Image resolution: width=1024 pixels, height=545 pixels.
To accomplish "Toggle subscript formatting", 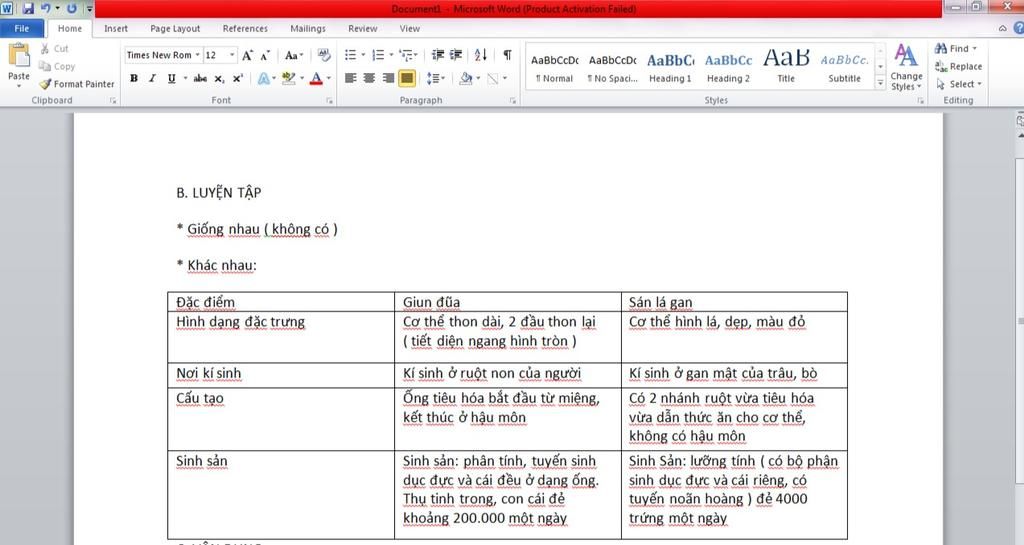I will 219,78.
